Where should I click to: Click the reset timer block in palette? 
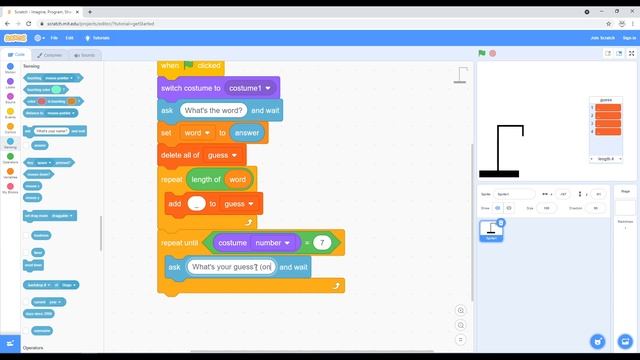[33, 265]
